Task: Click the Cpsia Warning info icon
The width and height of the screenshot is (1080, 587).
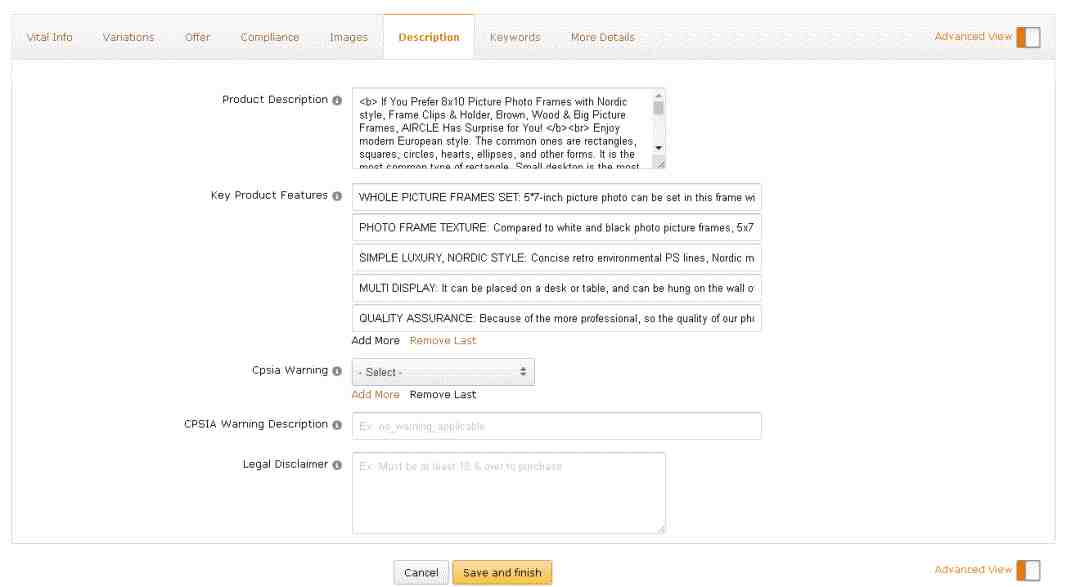Action: point(337,371)
